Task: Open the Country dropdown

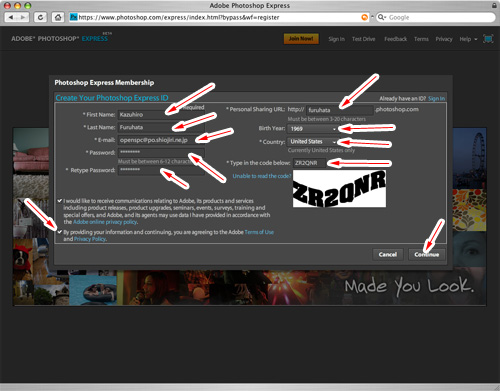Action: coord(312,142)
